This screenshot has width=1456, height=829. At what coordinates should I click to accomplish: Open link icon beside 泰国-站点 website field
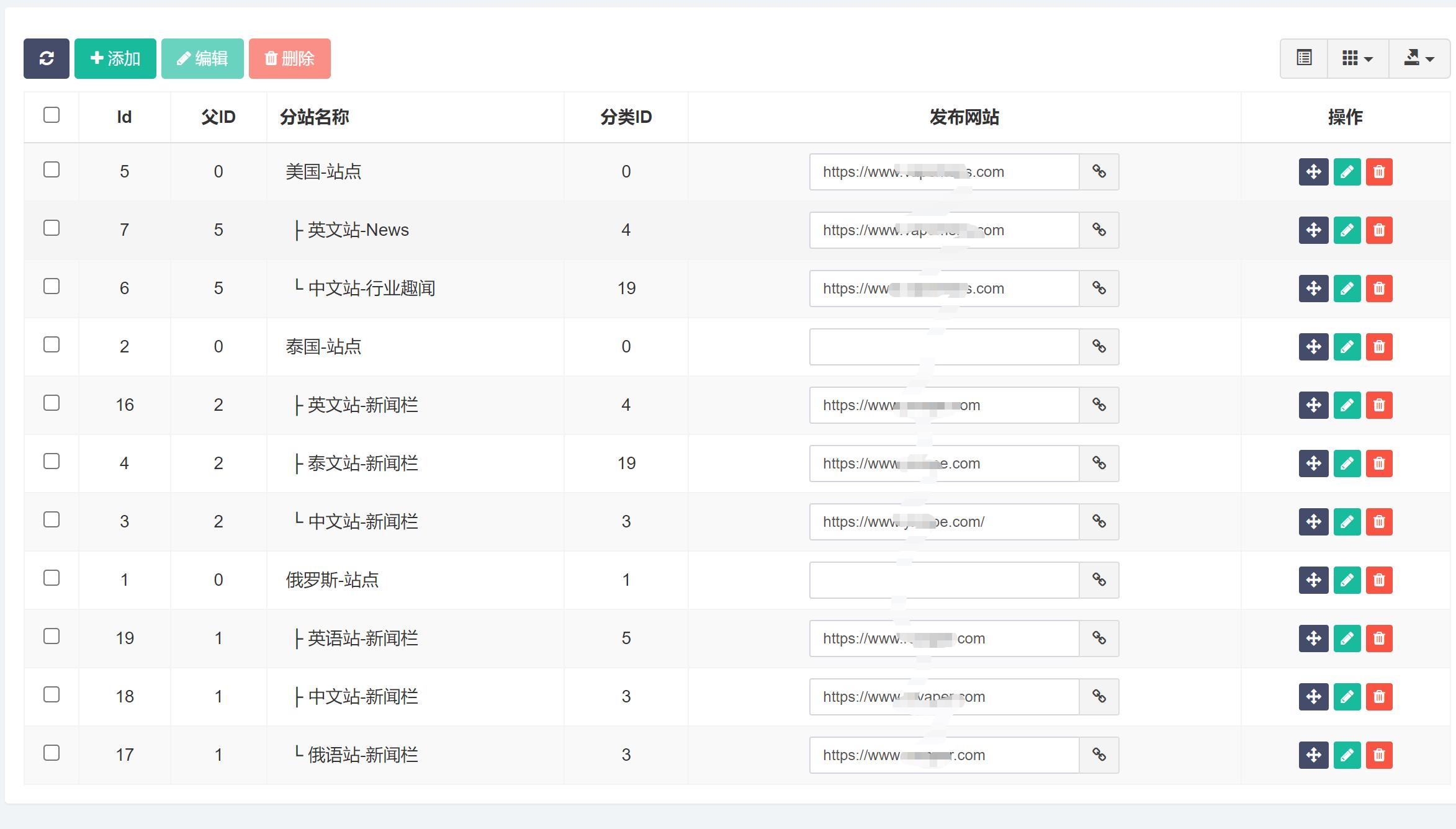pos(1099,347)
